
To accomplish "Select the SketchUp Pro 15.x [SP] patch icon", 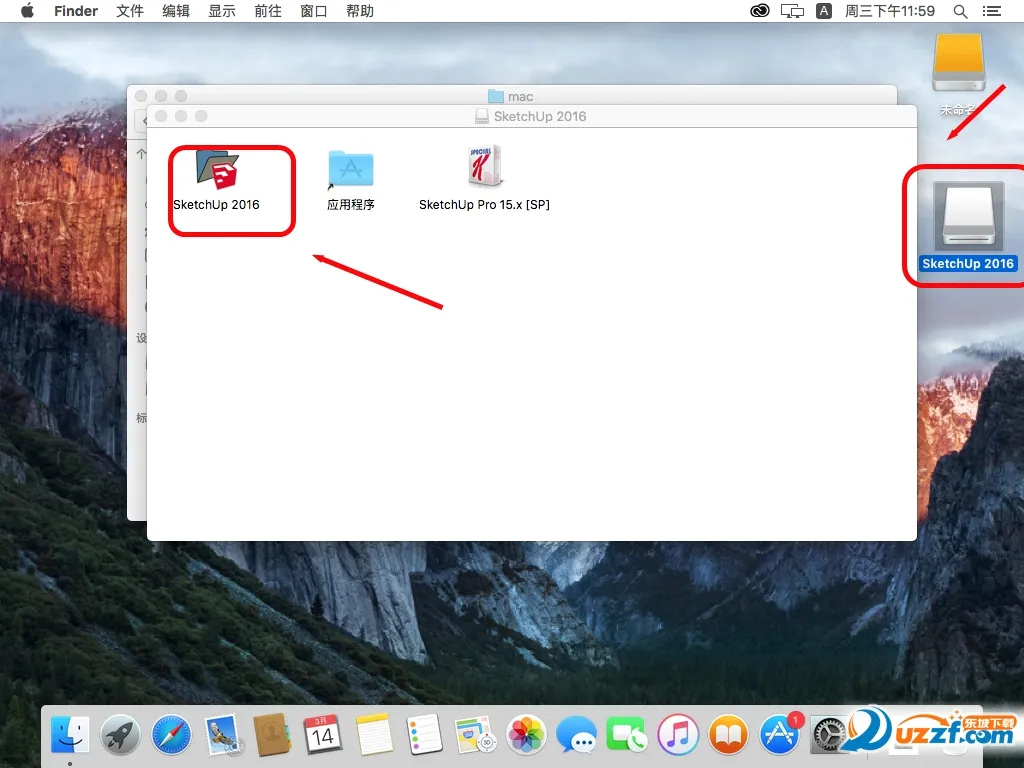I will pos(484,167).
